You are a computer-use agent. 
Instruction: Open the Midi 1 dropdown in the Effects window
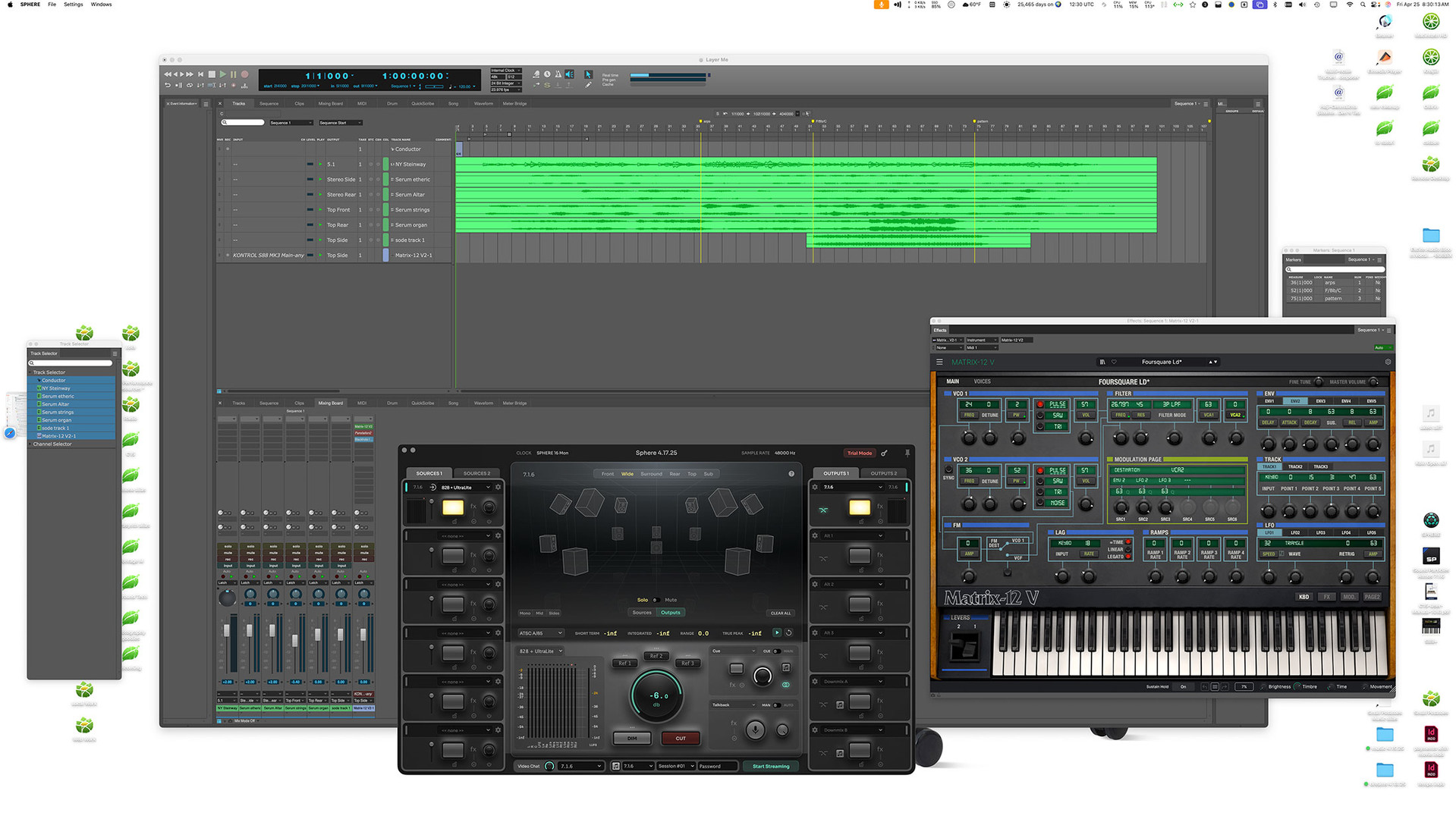(982, 348)
